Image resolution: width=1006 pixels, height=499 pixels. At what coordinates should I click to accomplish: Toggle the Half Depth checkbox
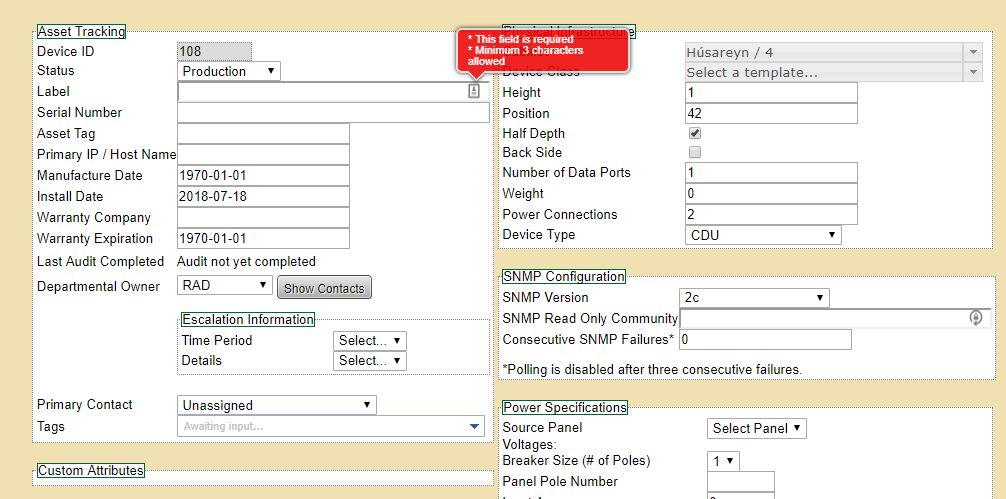coord(694,133)
